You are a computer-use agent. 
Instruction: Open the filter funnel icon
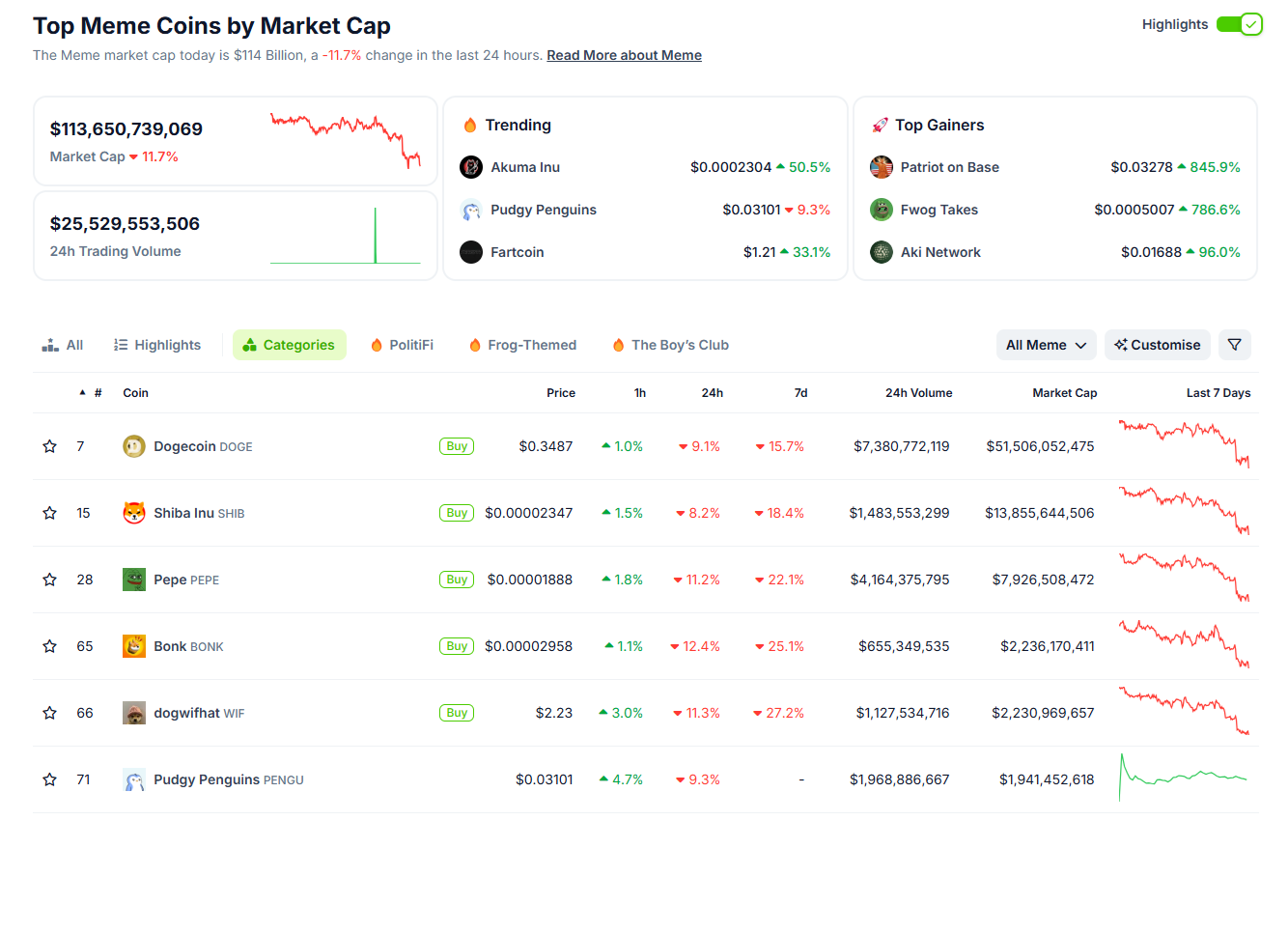(1234, 345)
